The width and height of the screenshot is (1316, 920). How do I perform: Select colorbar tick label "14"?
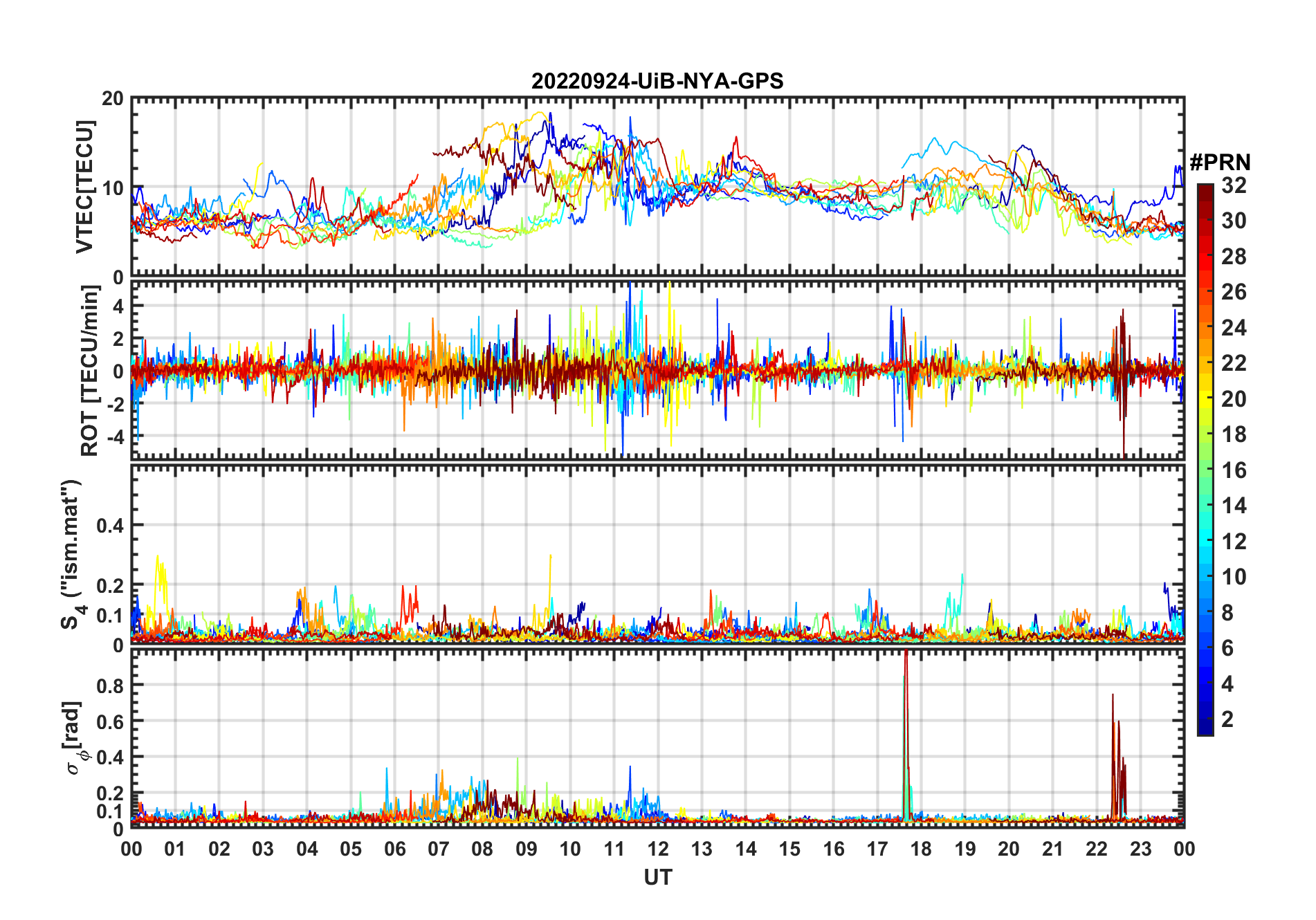tap(1234, 506)
